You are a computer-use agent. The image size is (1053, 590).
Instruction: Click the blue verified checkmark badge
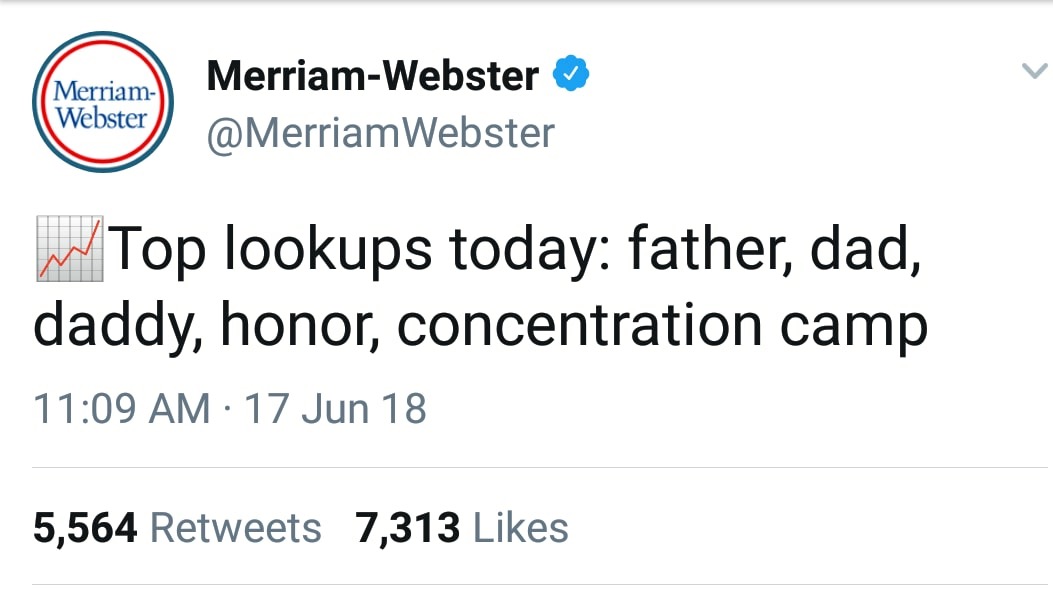(571, 75)
